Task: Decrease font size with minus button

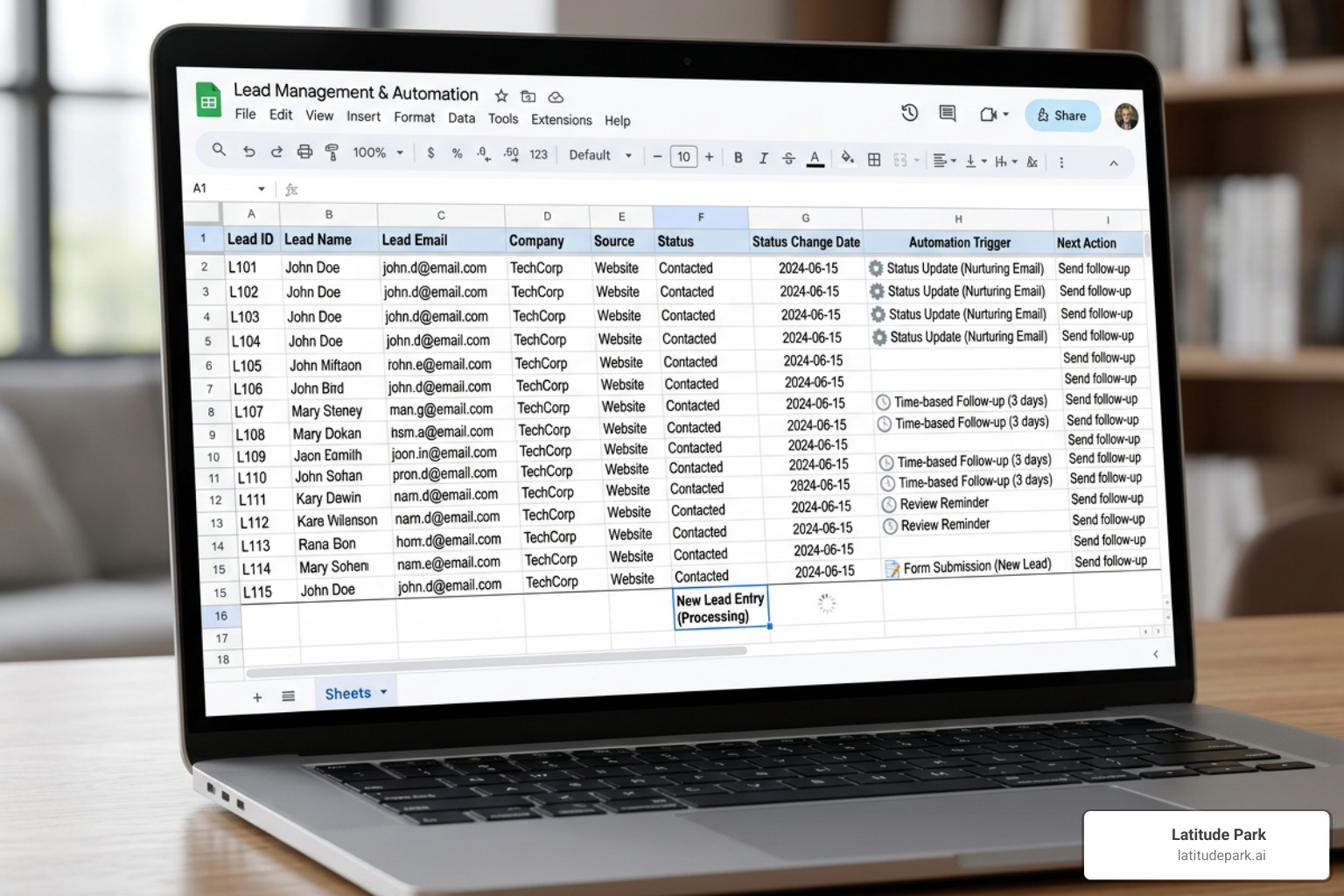Action: [657, 157]
